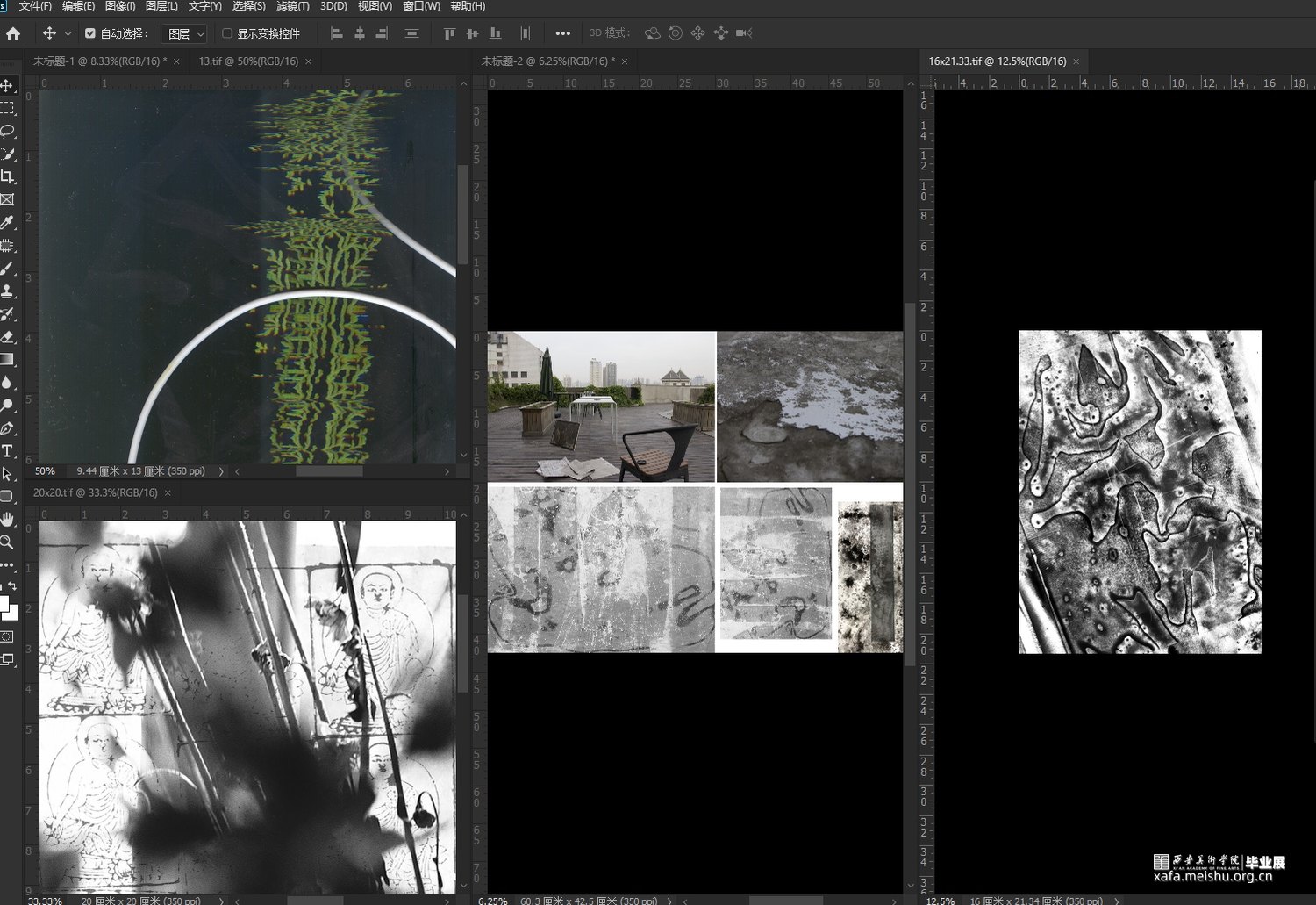Pick the Eyedropper tool

tap(8, 222)
